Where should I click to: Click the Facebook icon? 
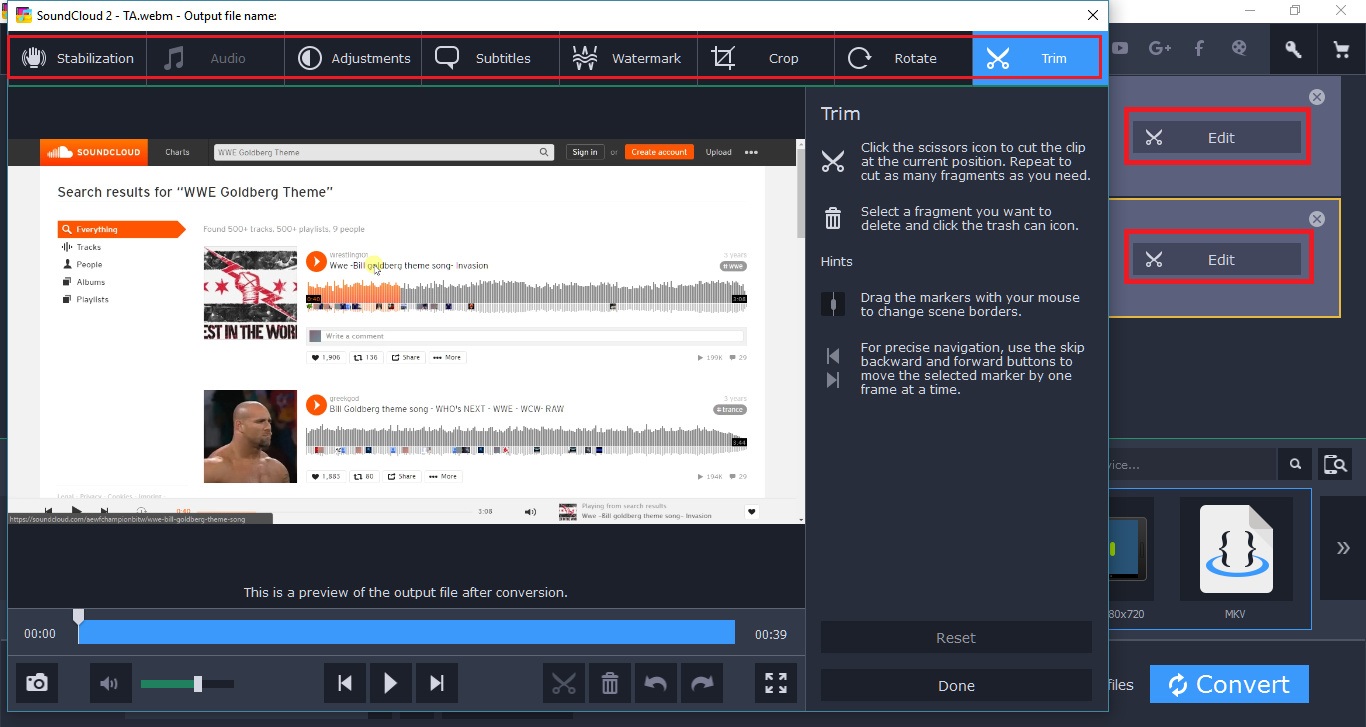1199,48
